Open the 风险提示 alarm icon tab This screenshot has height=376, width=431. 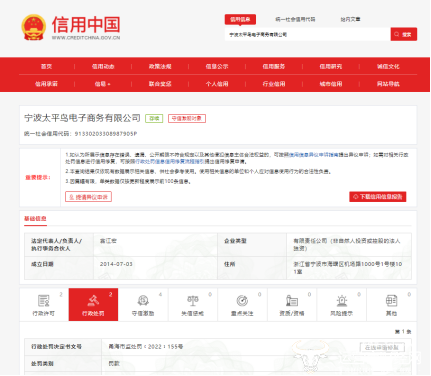[x=342, y=305]
